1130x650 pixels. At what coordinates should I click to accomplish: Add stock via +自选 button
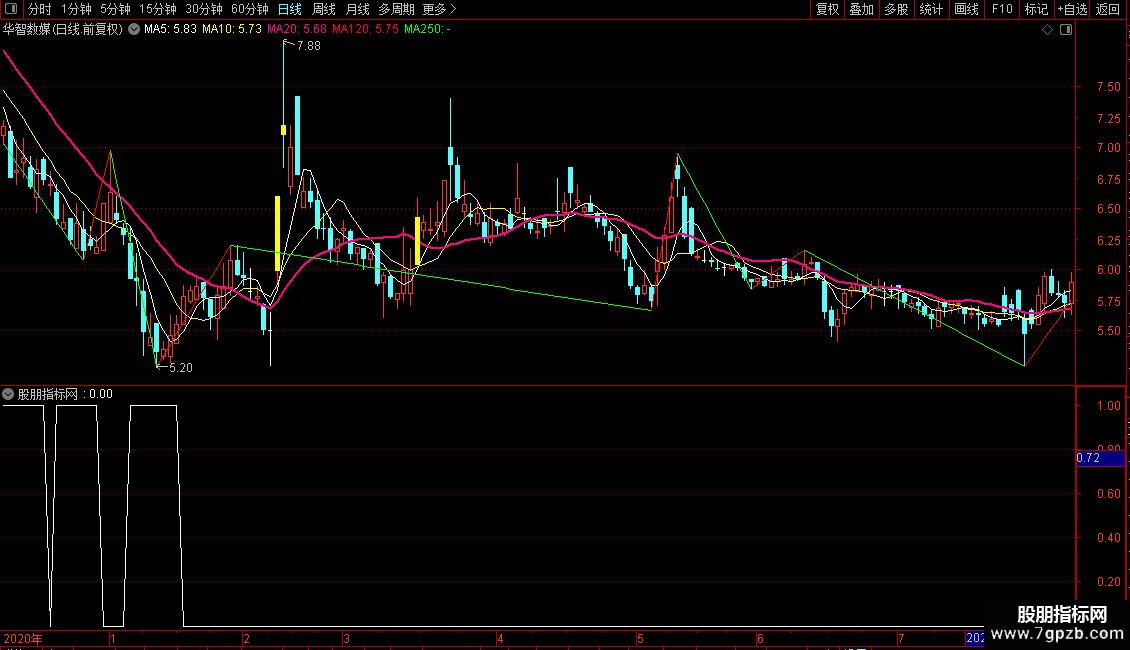tap(1072, 9)
